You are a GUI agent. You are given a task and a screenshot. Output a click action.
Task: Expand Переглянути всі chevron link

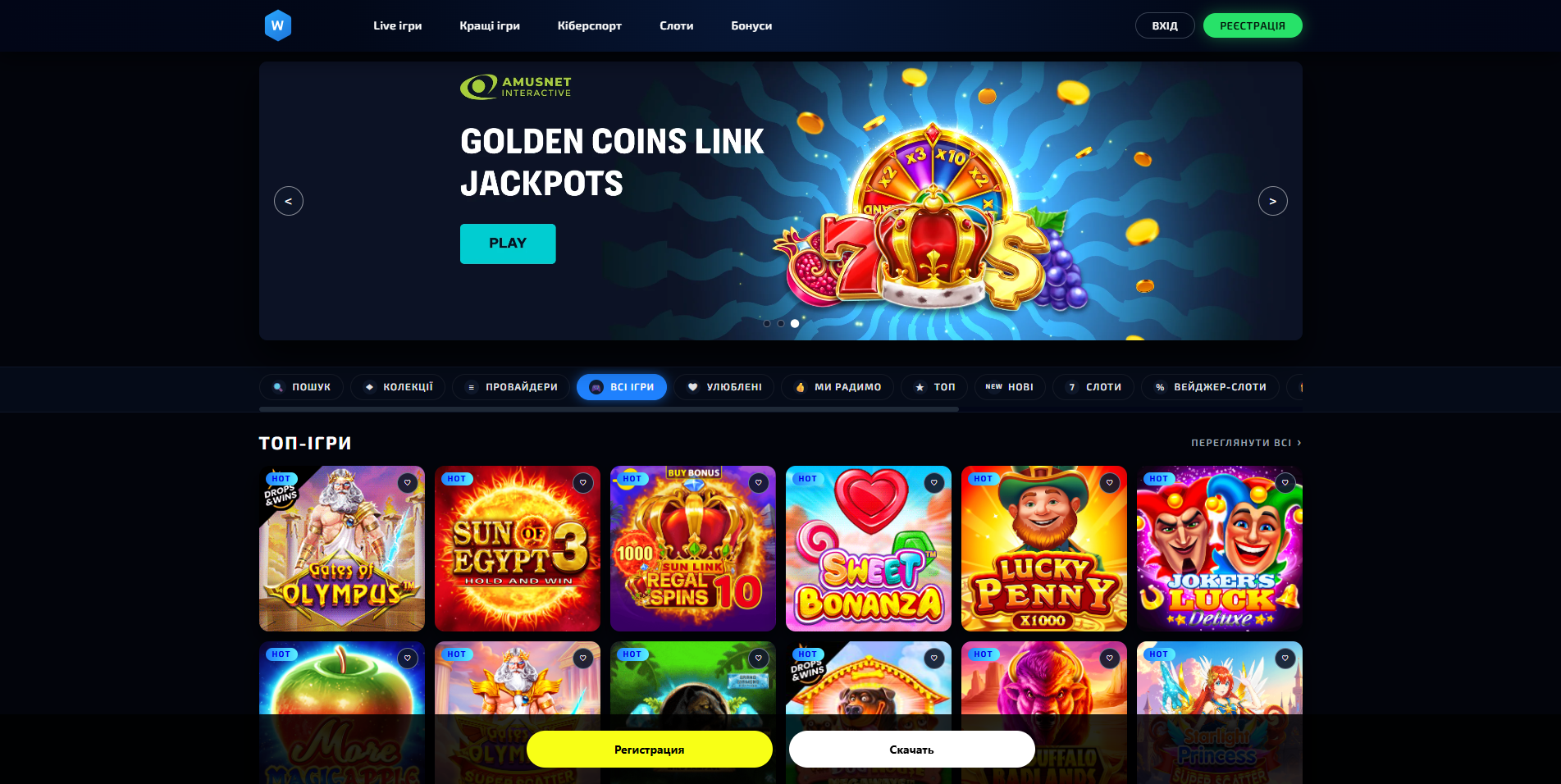1246,443
